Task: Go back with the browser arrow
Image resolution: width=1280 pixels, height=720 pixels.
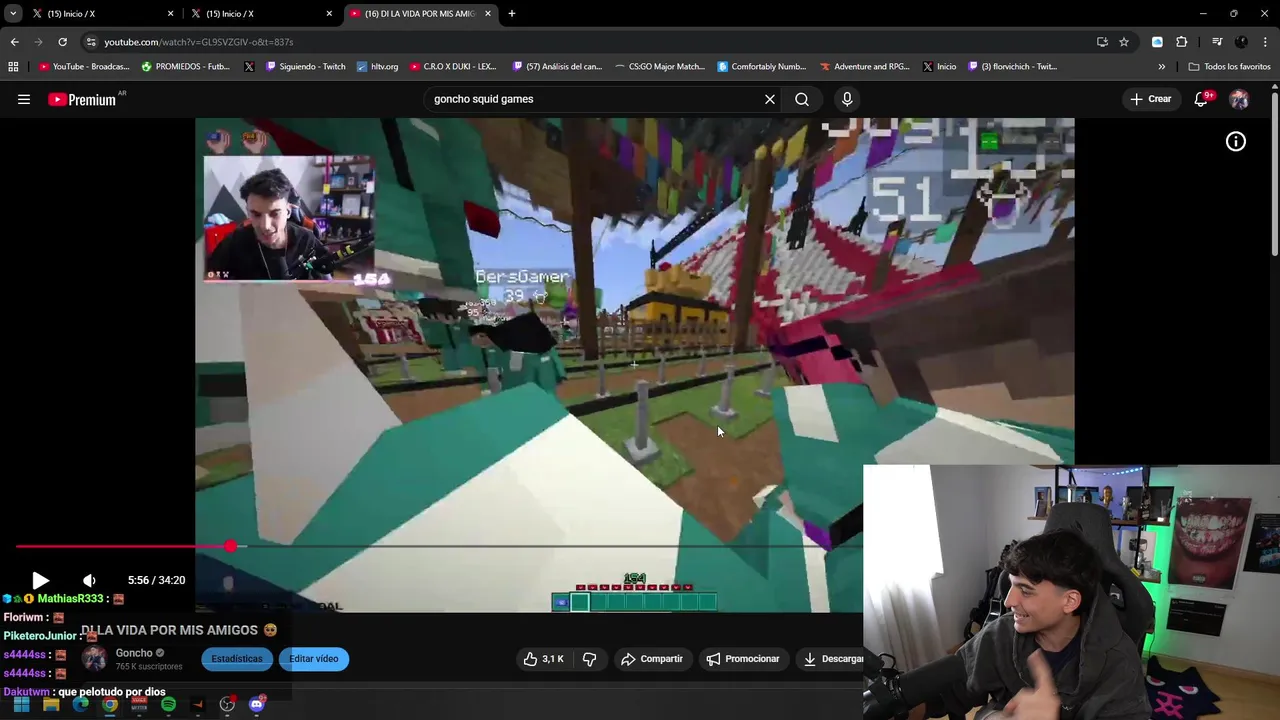Action: click(14, 42)
